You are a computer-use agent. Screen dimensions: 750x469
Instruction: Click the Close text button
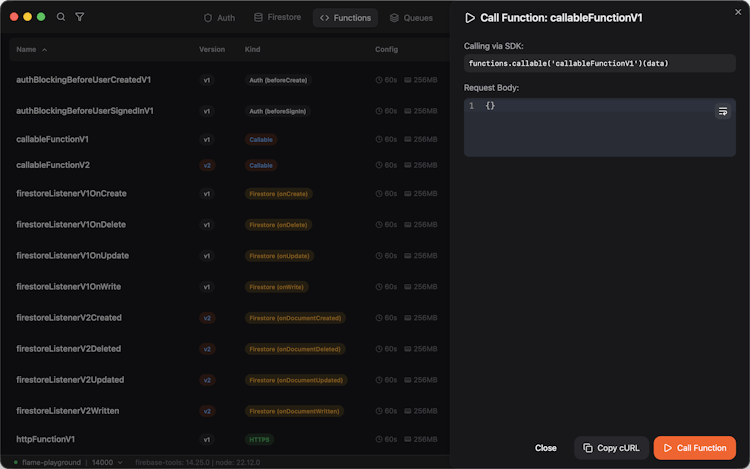546,448
